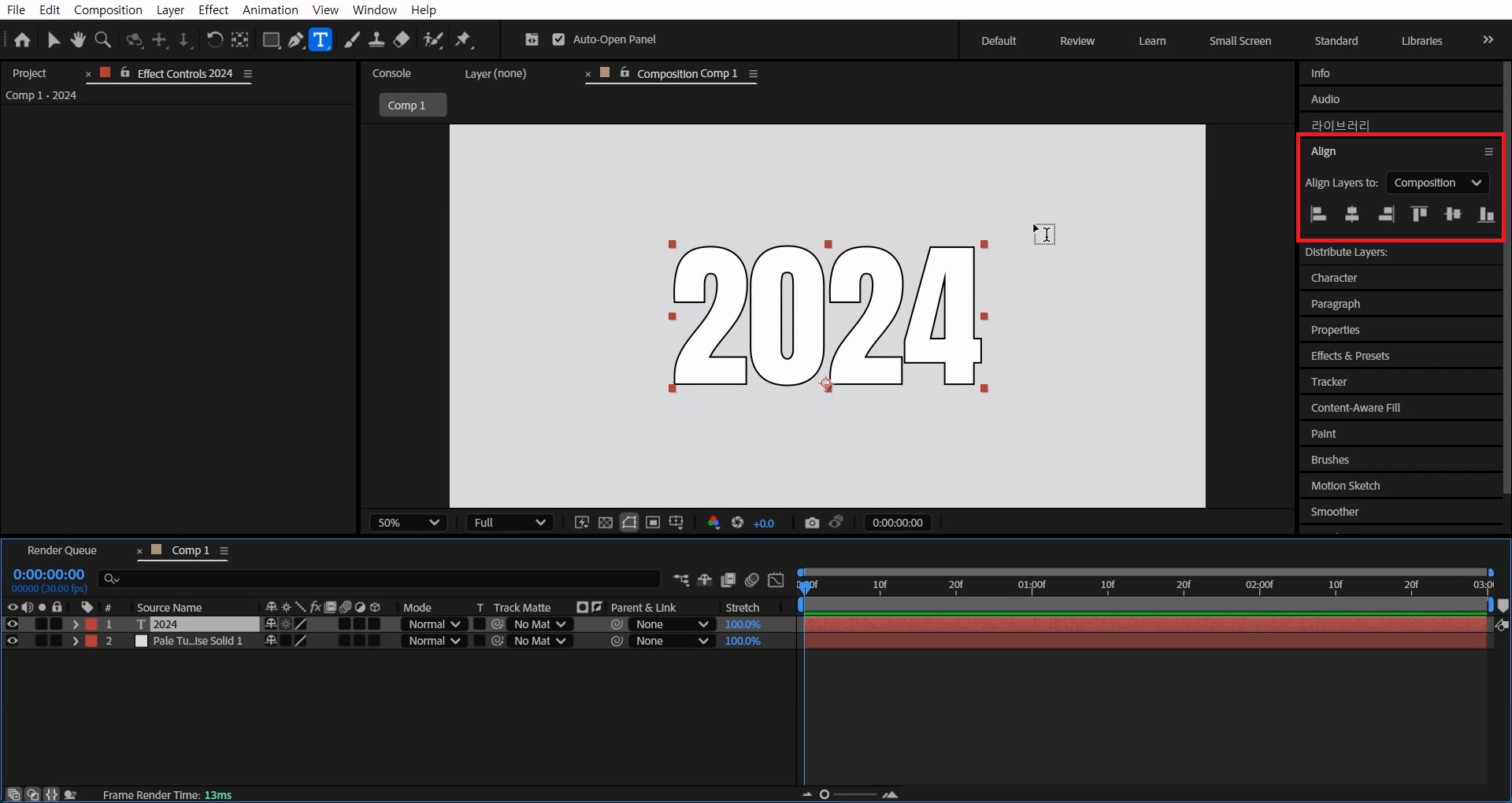Select the Rotation tool
Screen dimensions: 1512x803
pos(214,40)
